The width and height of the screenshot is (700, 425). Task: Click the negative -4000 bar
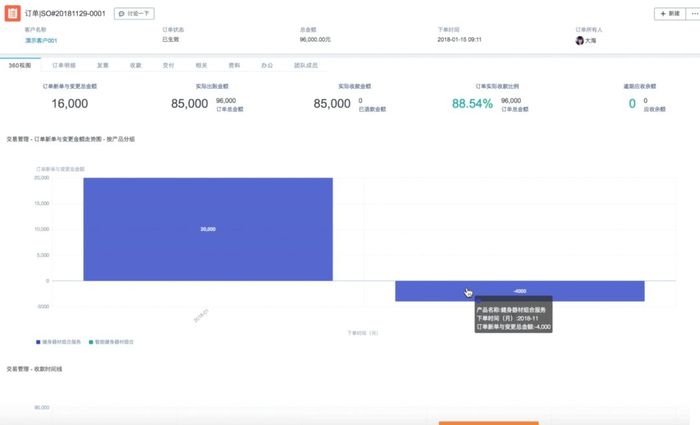[520, 291]
